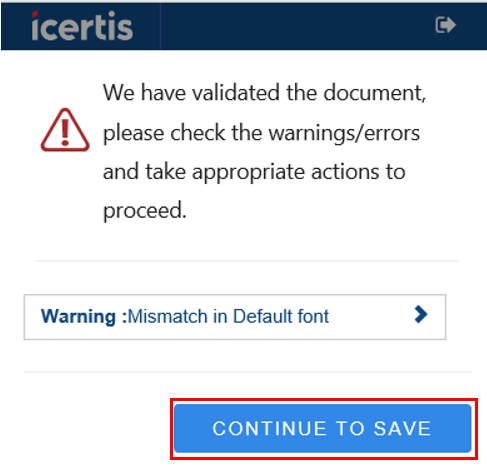Viewport: 487px width, 466px height.
Task: Expand the warning using the chevron arrow
Action: [421, 315]
